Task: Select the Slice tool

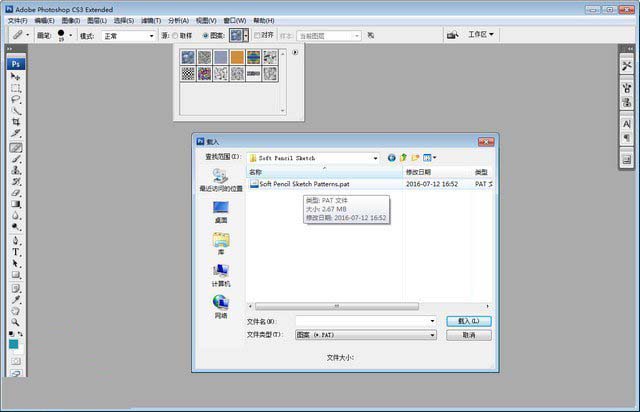Action: coord(16,133)
